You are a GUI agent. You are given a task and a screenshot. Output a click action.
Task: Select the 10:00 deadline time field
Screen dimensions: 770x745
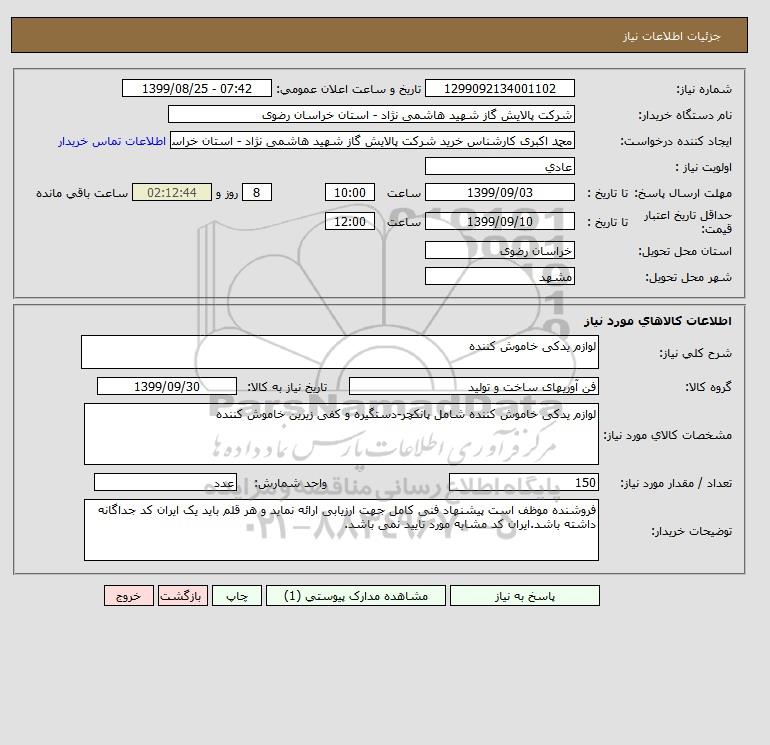(x=350, y=193)
